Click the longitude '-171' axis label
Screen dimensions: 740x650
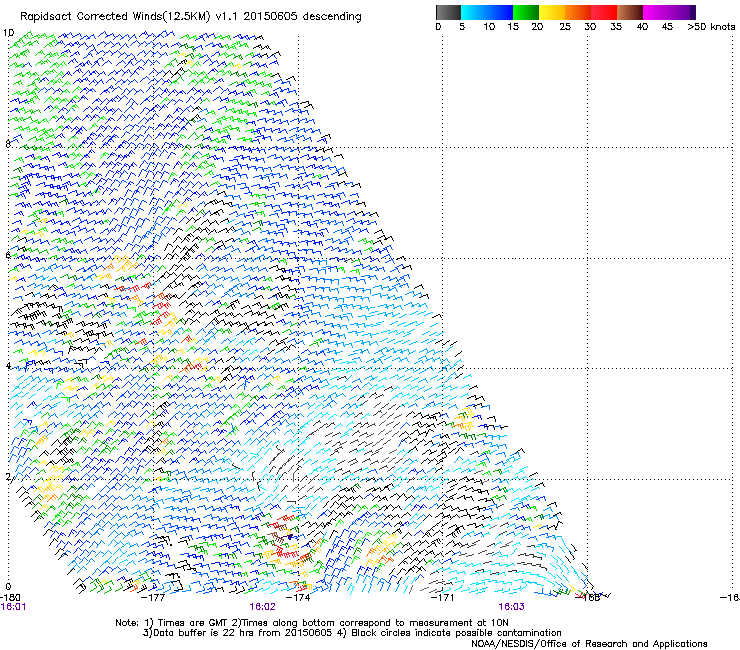point(442,597)
